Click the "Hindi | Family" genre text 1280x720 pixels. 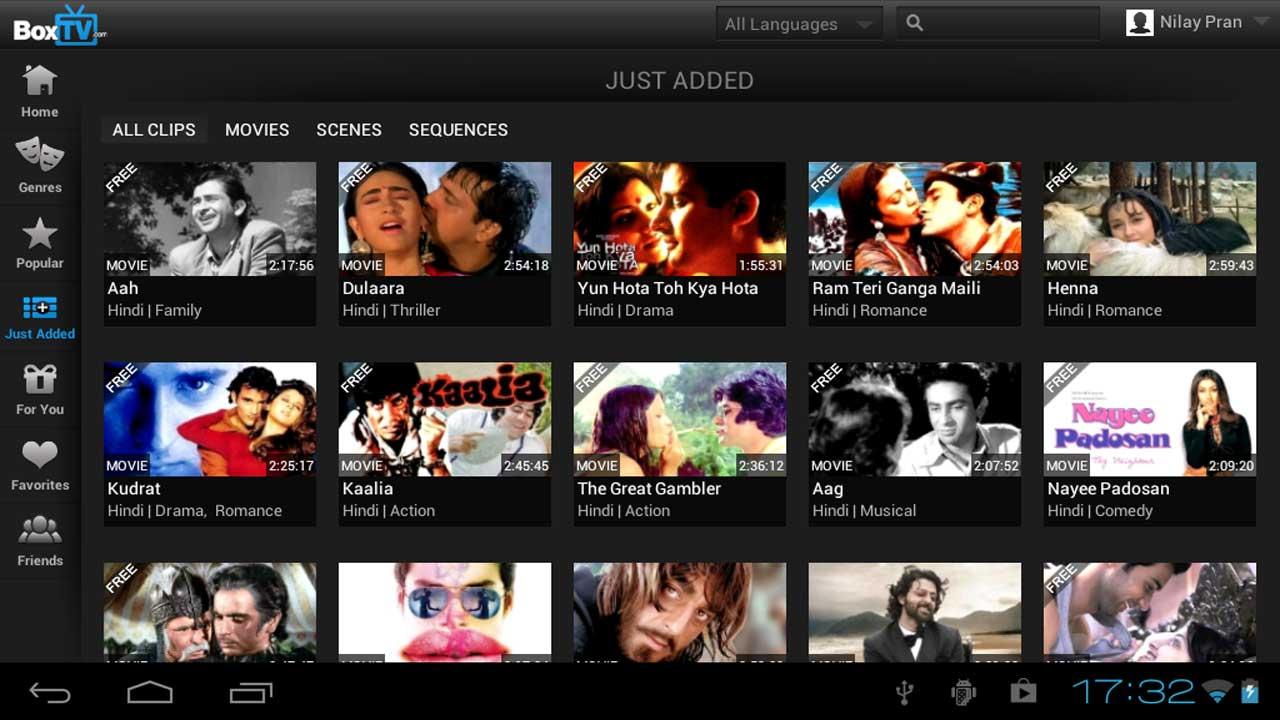click(155, 310)
